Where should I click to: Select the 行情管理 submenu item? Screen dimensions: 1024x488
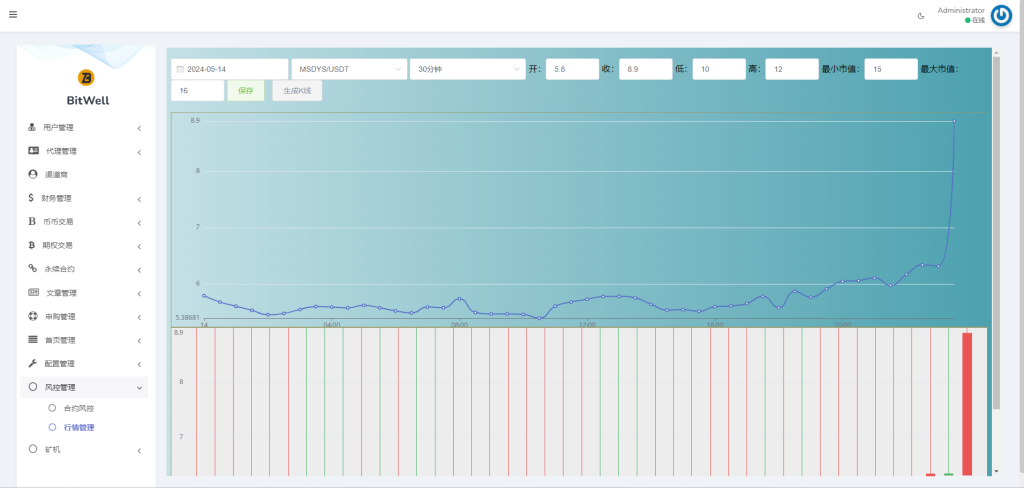(x=78, y=428)
